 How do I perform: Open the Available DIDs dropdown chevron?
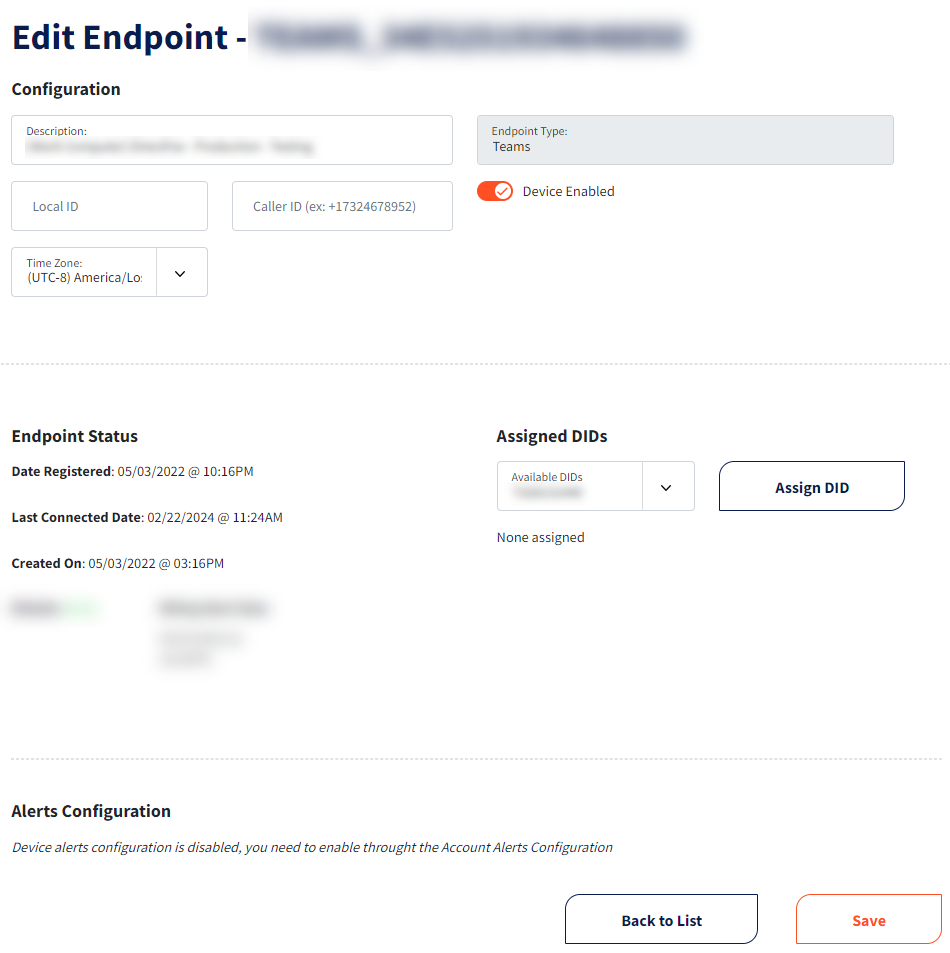click(x=667, y=487)
